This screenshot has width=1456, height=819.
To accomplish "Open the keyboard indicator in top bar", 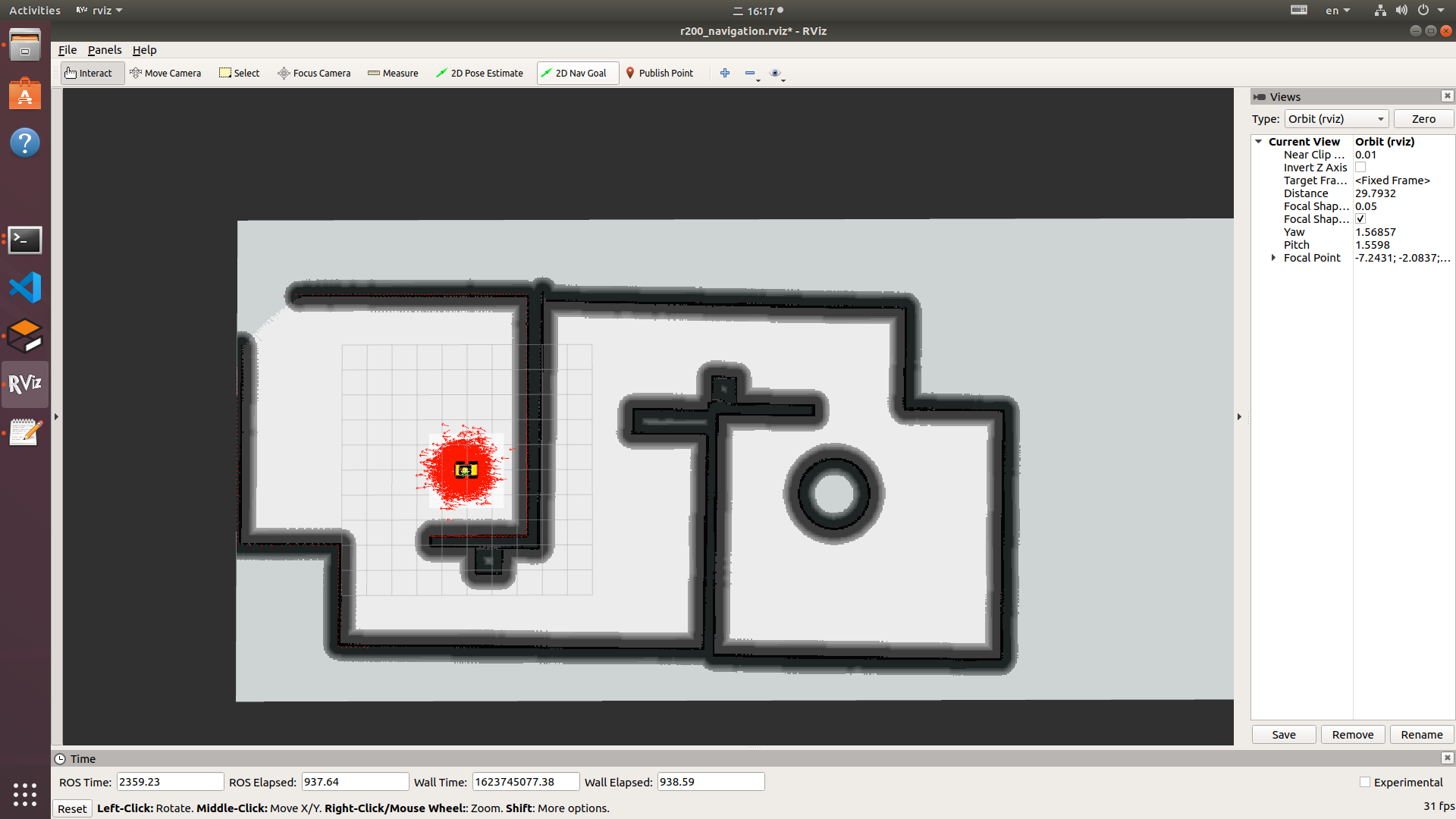I will click(x=1299, y=10).
